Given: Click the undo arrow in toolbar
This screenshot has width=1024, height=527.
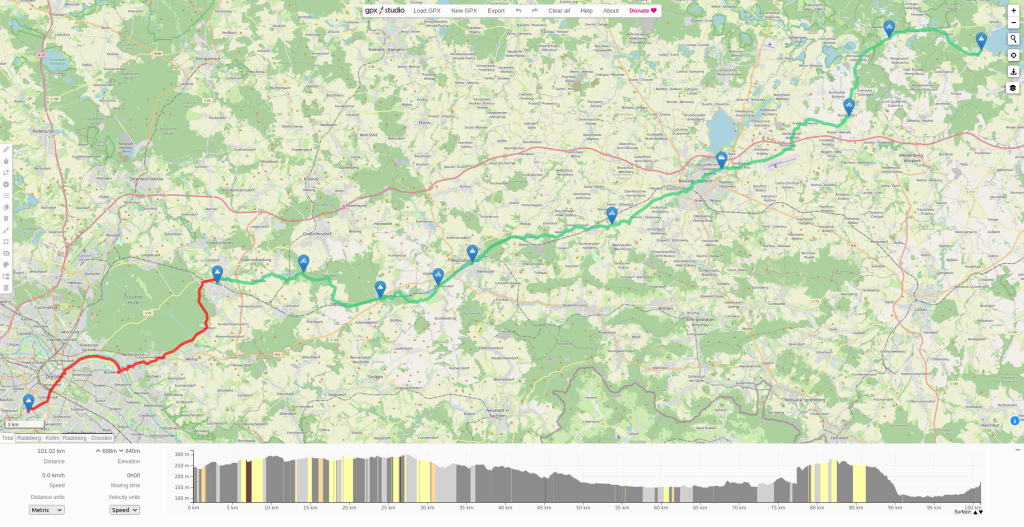Looking at the screenshot, I should (x=518, y=11).
